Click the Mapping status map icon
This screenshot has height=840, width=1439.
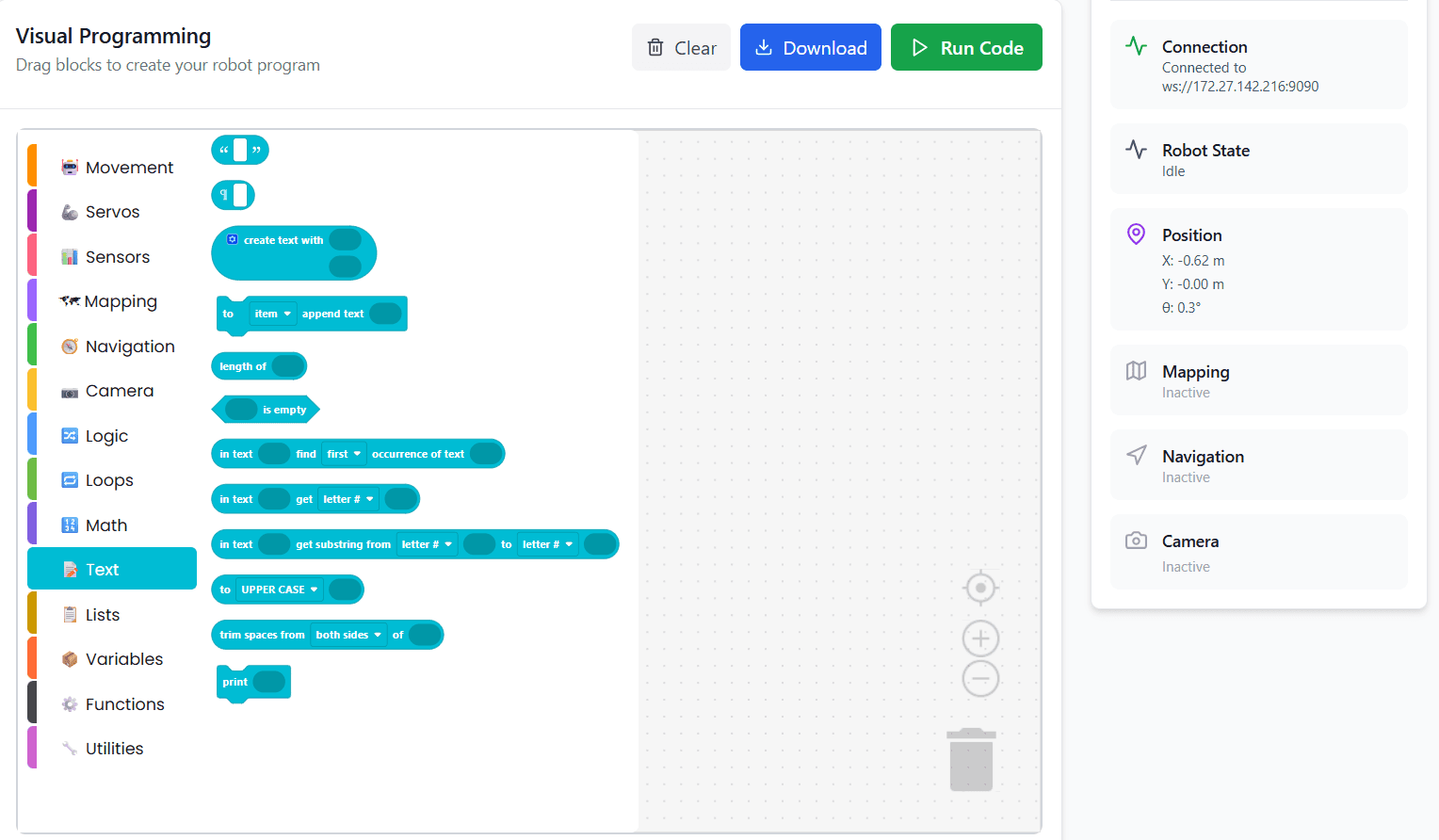click(x=1137, y=371)
